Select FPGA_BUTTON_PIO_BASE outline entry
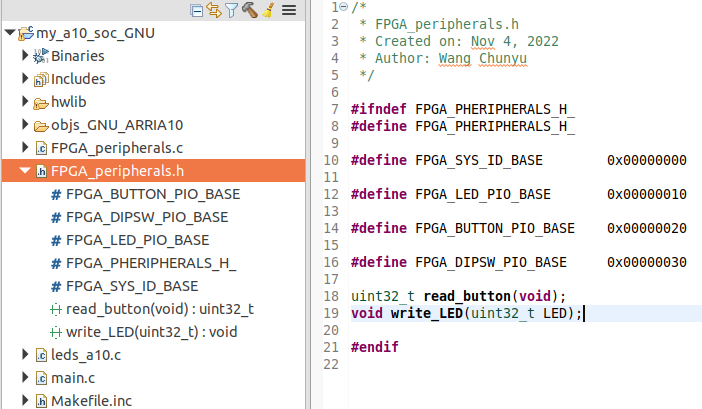Screen dimensions: 702x409 click(153, 194)
